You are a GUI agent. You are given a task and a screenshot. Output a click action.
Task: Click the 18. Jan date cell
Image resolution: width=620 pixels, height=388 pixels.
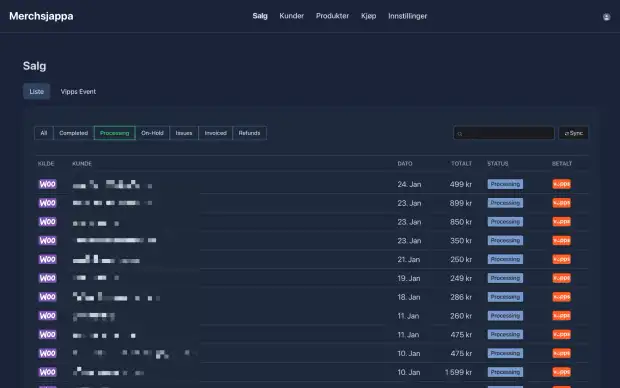408,297
